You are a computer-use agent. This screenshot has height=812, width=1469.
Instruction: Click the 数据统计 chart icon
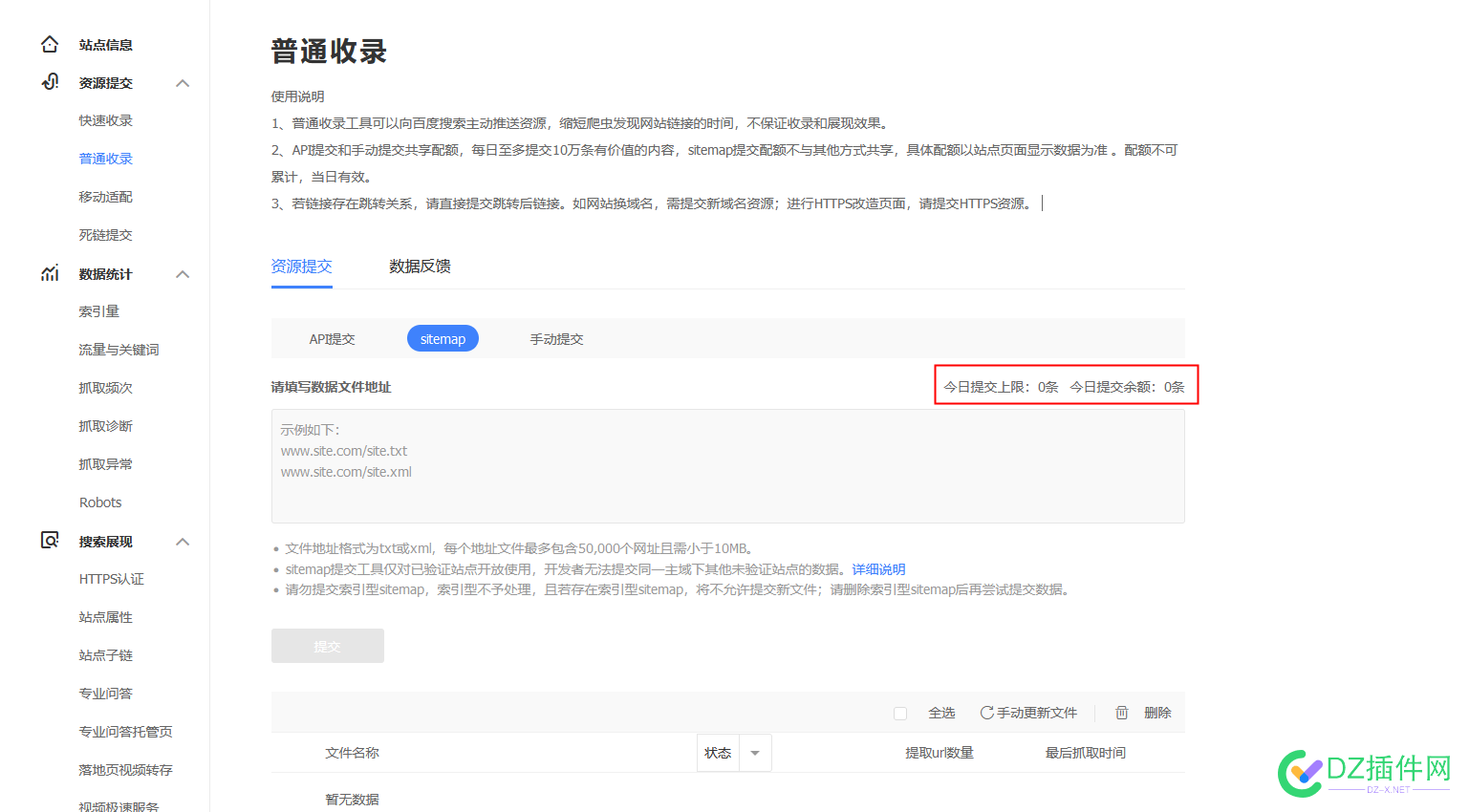pos(50,273)
